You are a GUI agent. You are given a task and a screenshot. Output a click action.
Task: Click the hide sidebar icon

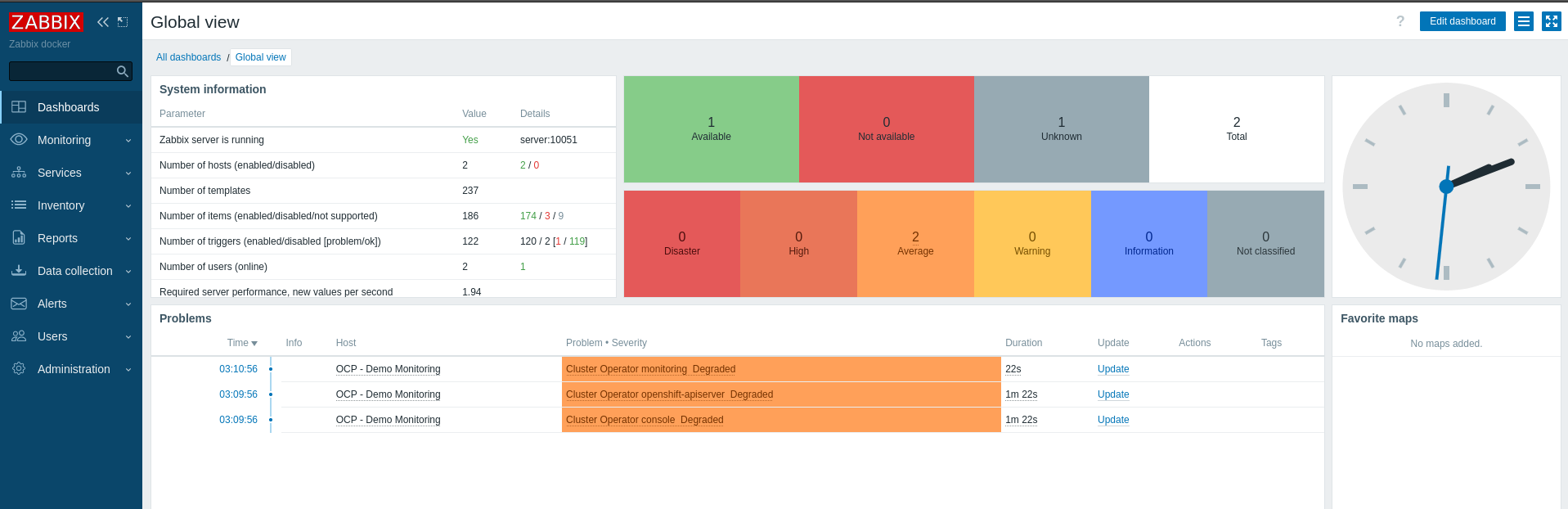coord(123,22)
